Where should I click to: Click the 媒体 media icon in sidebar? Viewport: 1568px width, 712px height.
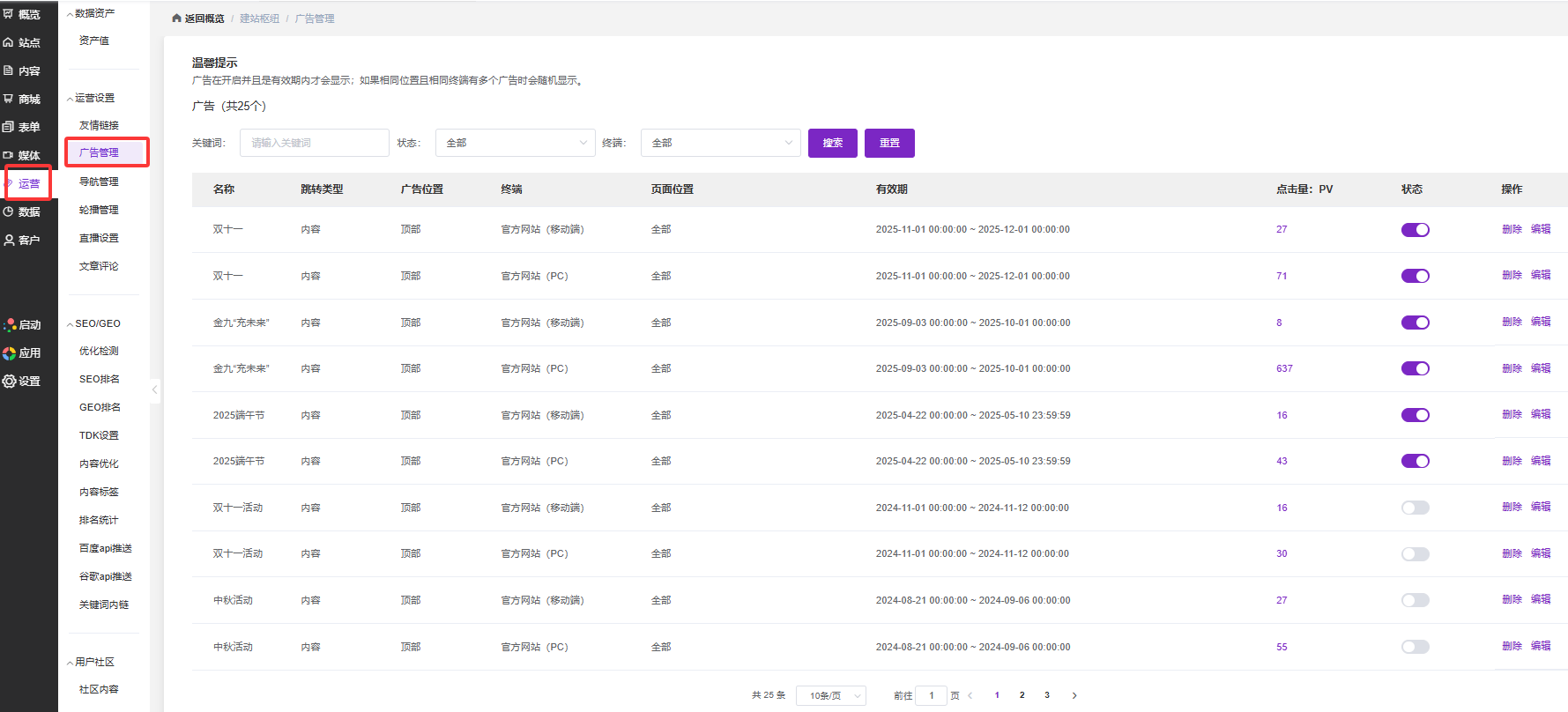pos(9,155)
